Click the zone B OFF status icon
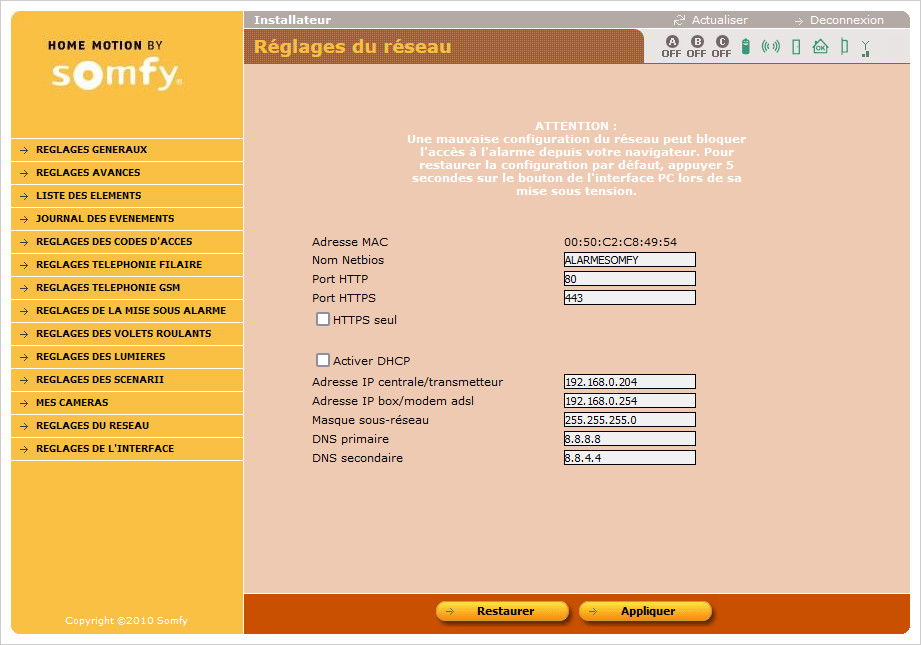 click(696, 46)
